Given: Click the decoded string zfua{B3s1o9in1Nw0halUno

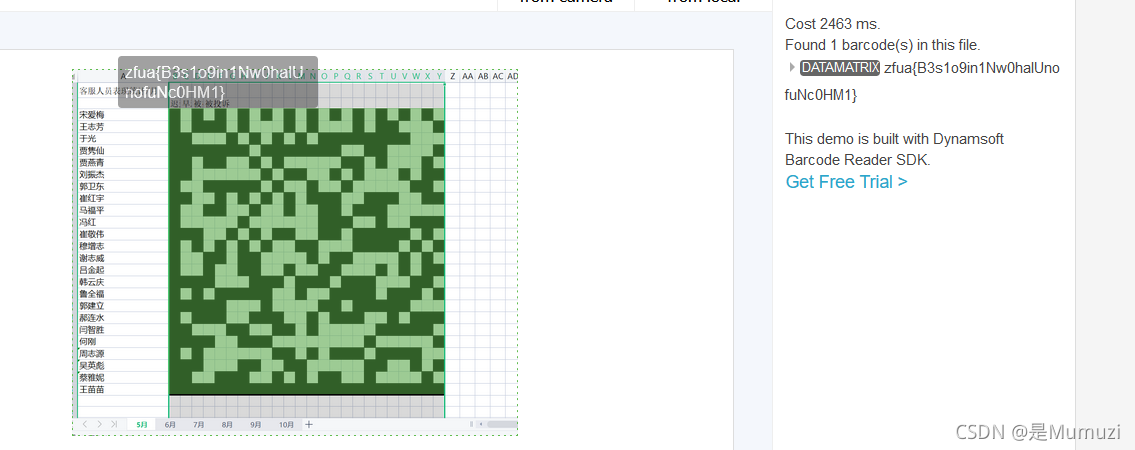Looking at the screenshot, I should coord(972,68).
